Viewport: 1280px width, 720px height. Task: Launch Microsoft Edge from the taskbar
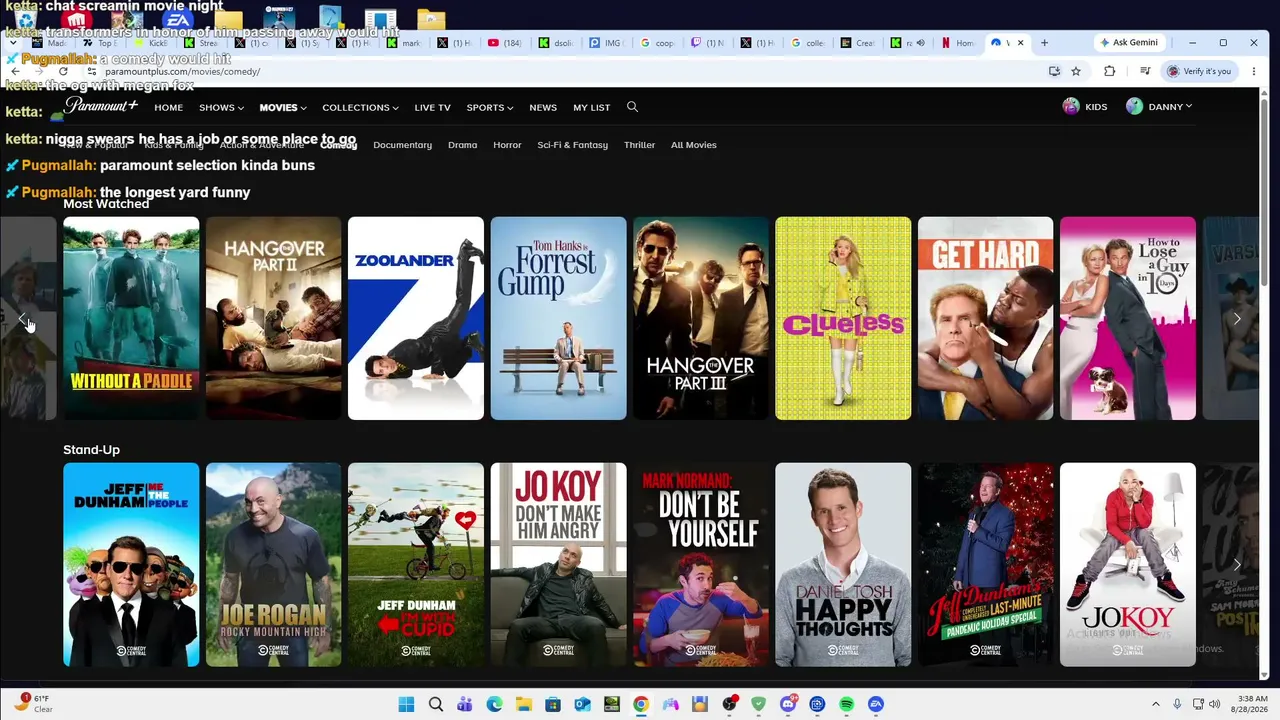coord(494,704)
